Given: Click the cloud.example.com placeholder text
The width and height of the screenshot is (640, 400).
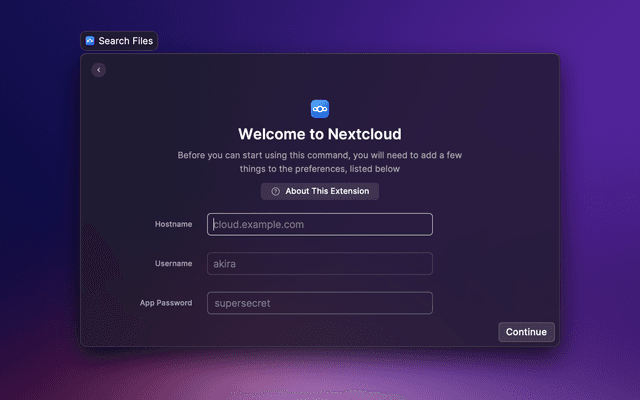Looking at the screenshot, I should click(x=260, y=225).
